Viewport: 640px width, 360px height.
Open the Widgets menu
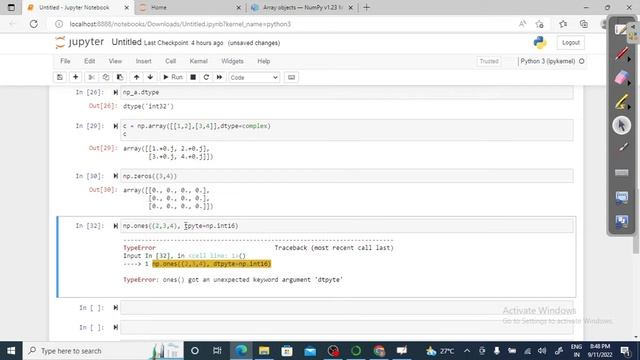coord(232,61)
